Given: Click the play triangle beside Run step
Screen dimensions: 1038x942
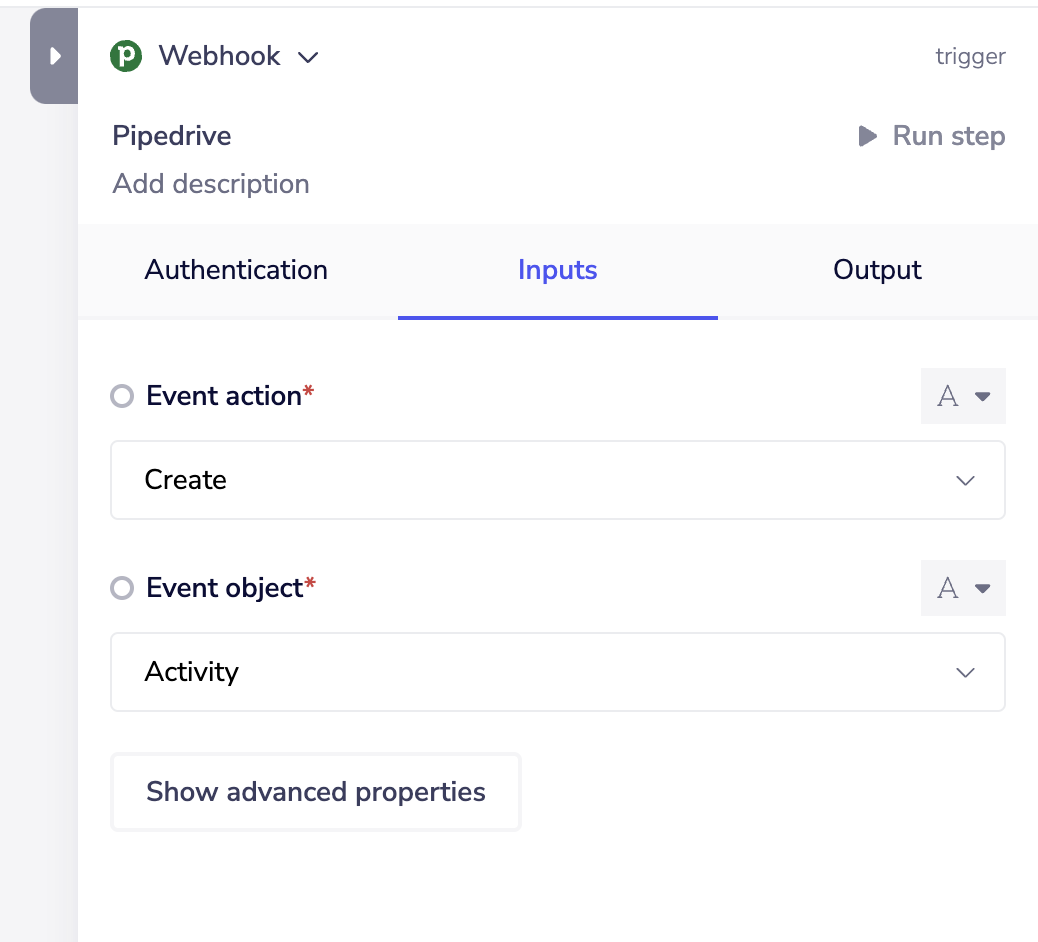Looking at the screenshot, I should [867, 136].
